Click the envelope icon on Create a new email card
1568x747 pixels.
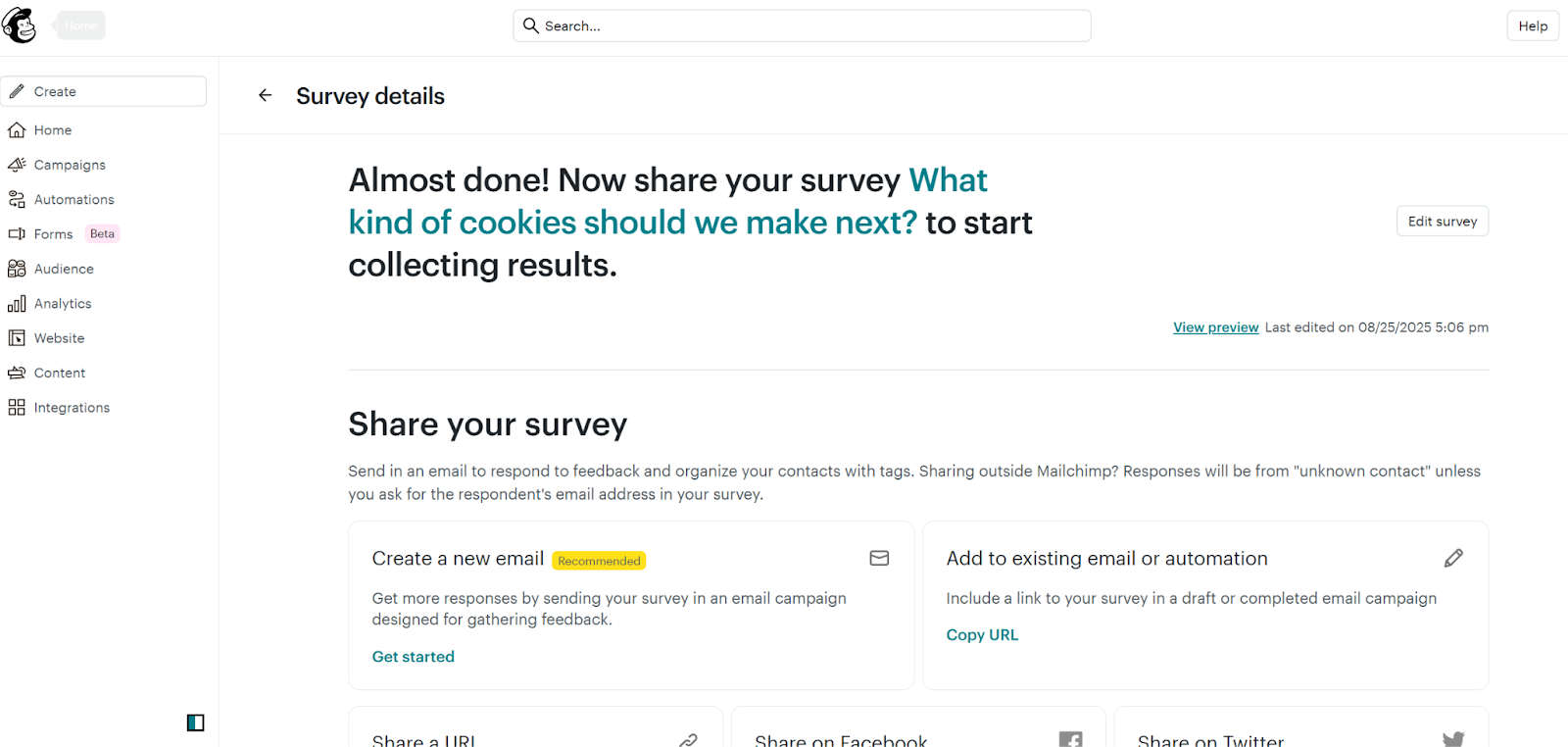pos(879,557)
